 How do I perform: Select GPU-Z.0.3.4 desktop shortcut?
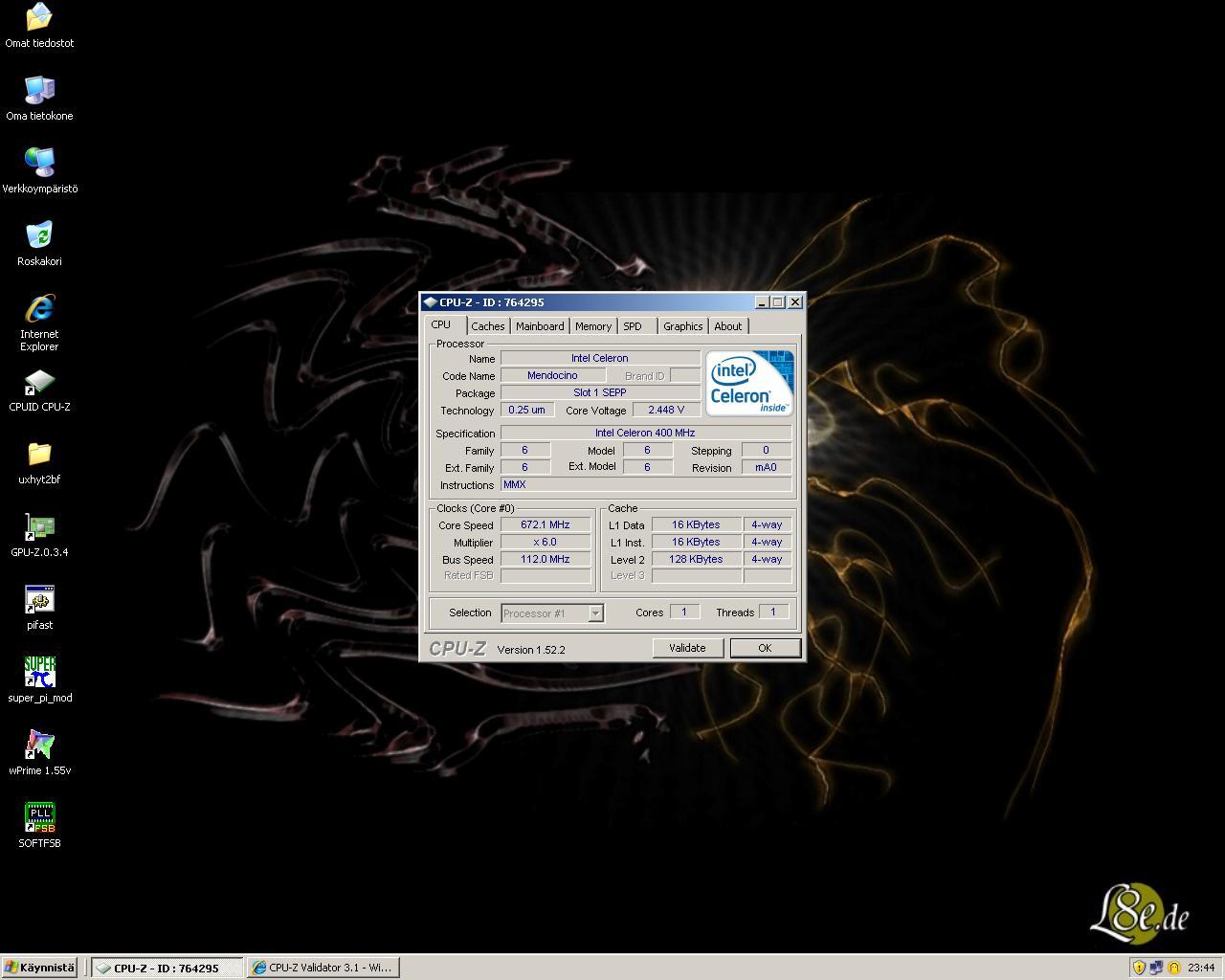(x=39, y=534)
